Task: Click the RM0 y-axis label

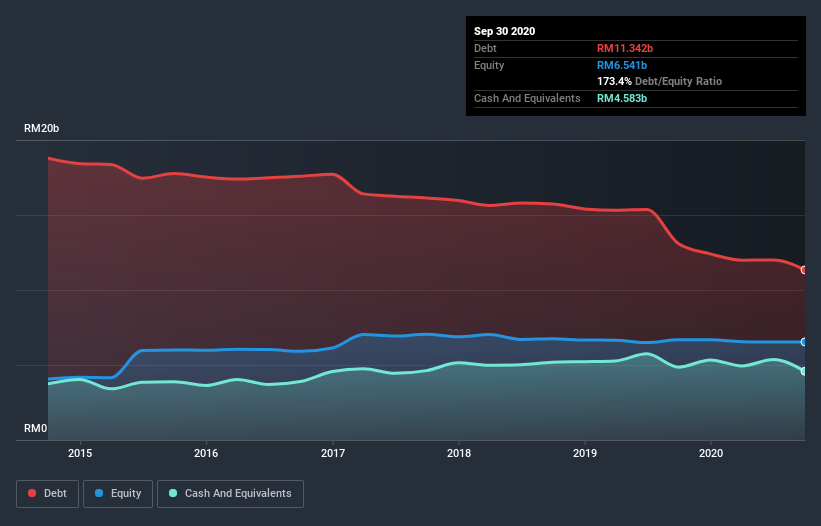Action: tap(36, 428)
